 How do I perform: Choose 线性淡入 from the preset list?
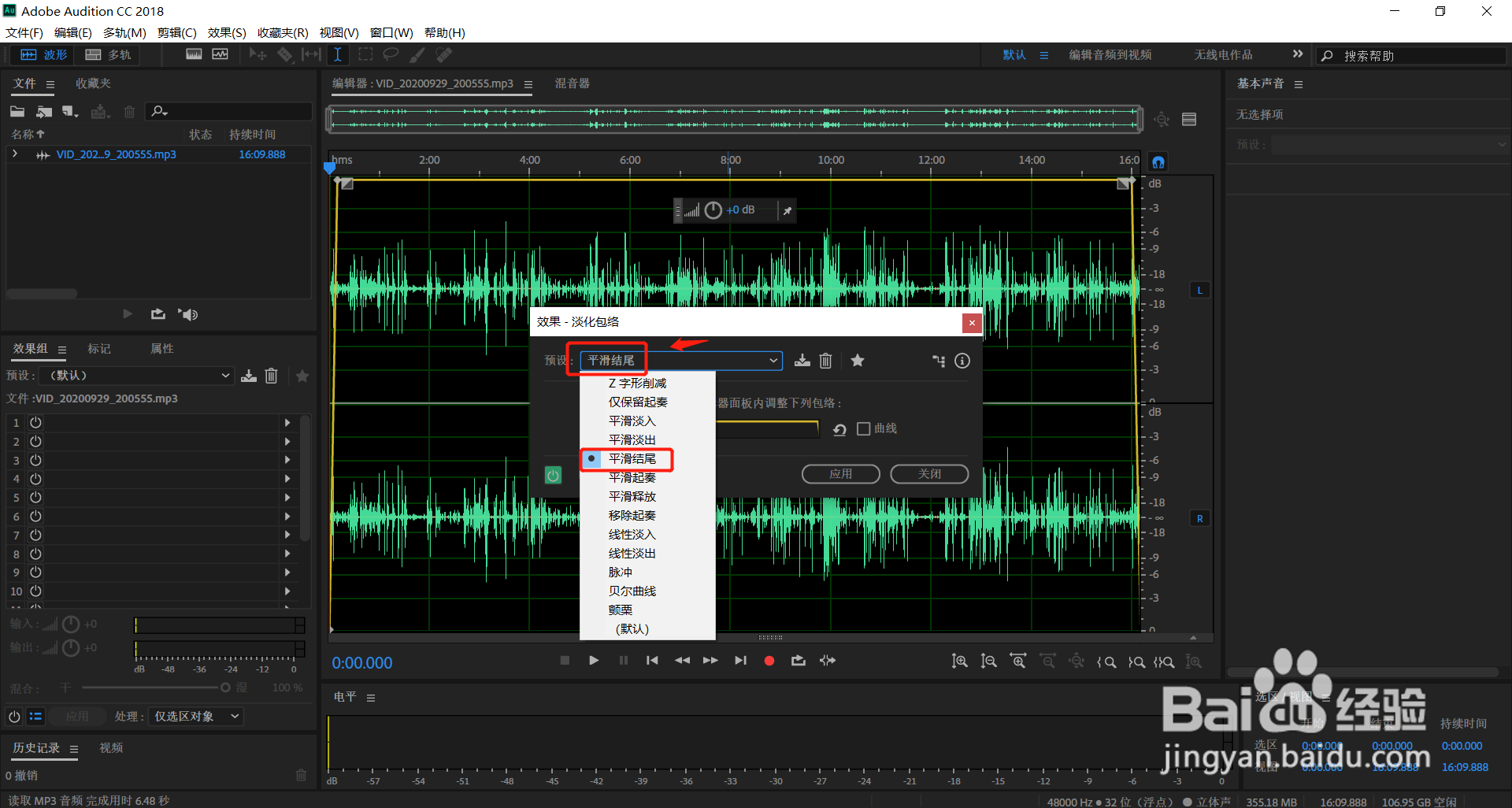click(x=632, y=535)
